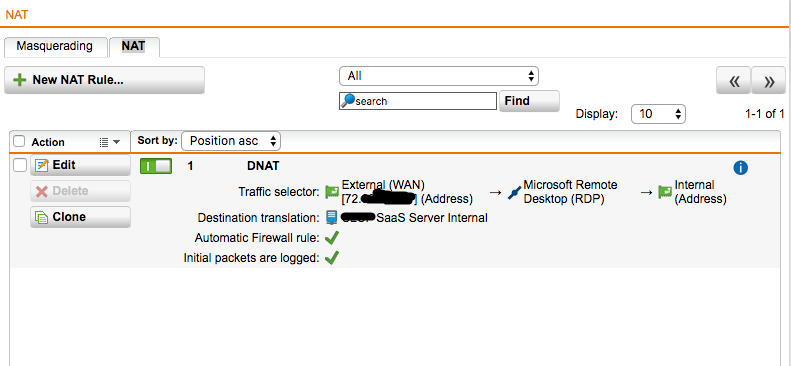The height and width of the screenshot is (366, 791).
Task: Select the NAT tab
Action: (134, 46)
